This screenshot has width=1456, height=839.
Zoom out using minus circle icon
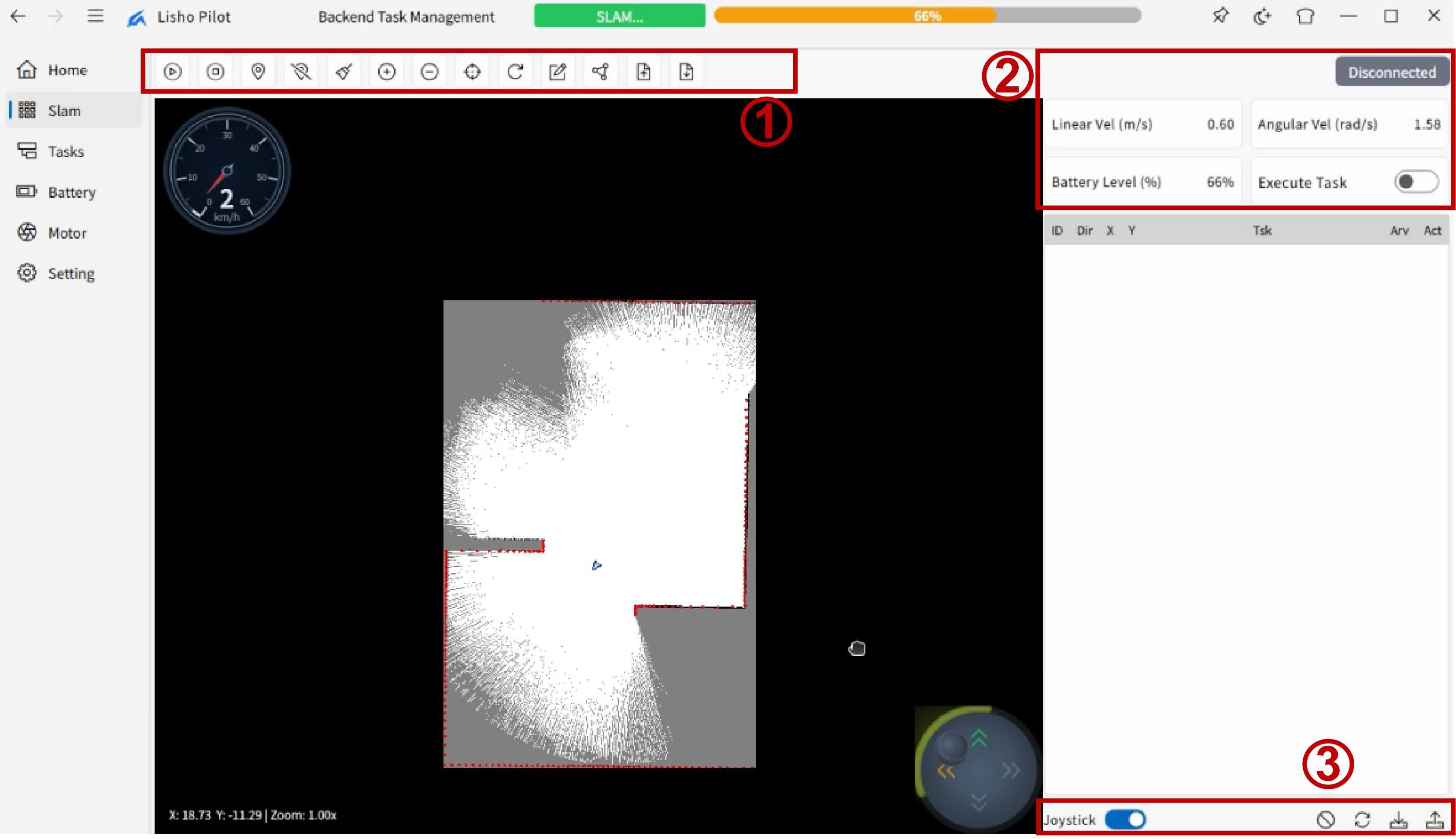[x=429, y=71]
